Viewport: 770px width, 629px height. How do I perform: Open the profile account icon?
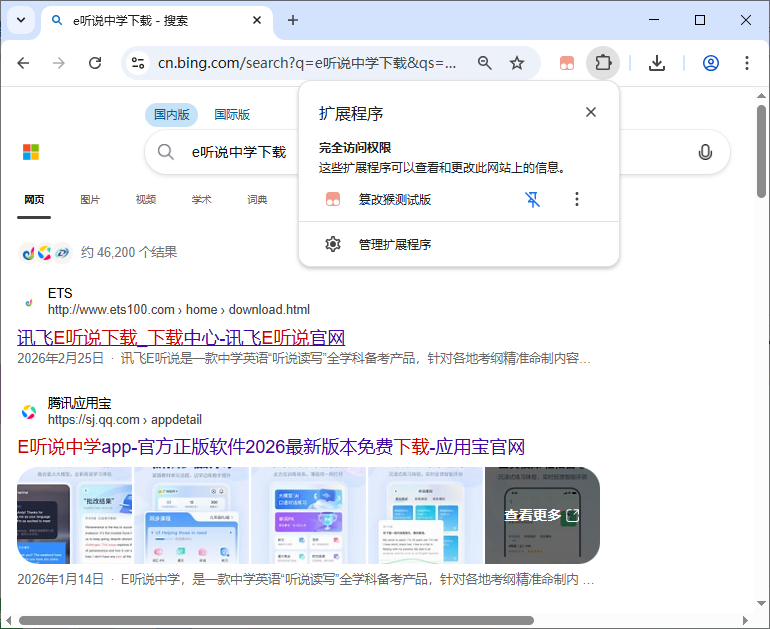coord(711,63)
